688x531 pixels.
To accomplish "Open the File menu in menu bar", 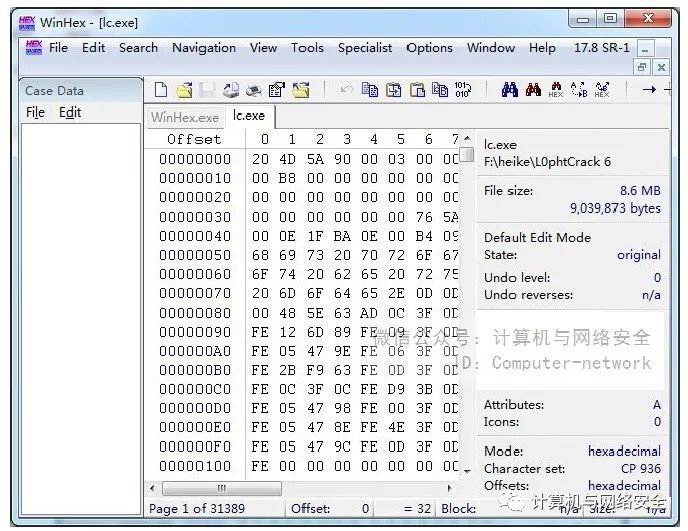I will coord(58,47).
